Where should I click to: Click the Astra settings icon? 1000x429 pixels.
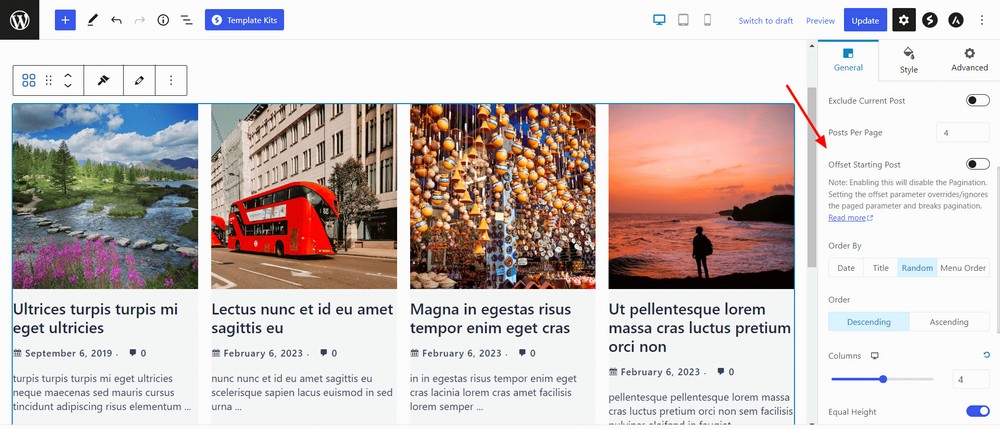click(x=956, y=20)
